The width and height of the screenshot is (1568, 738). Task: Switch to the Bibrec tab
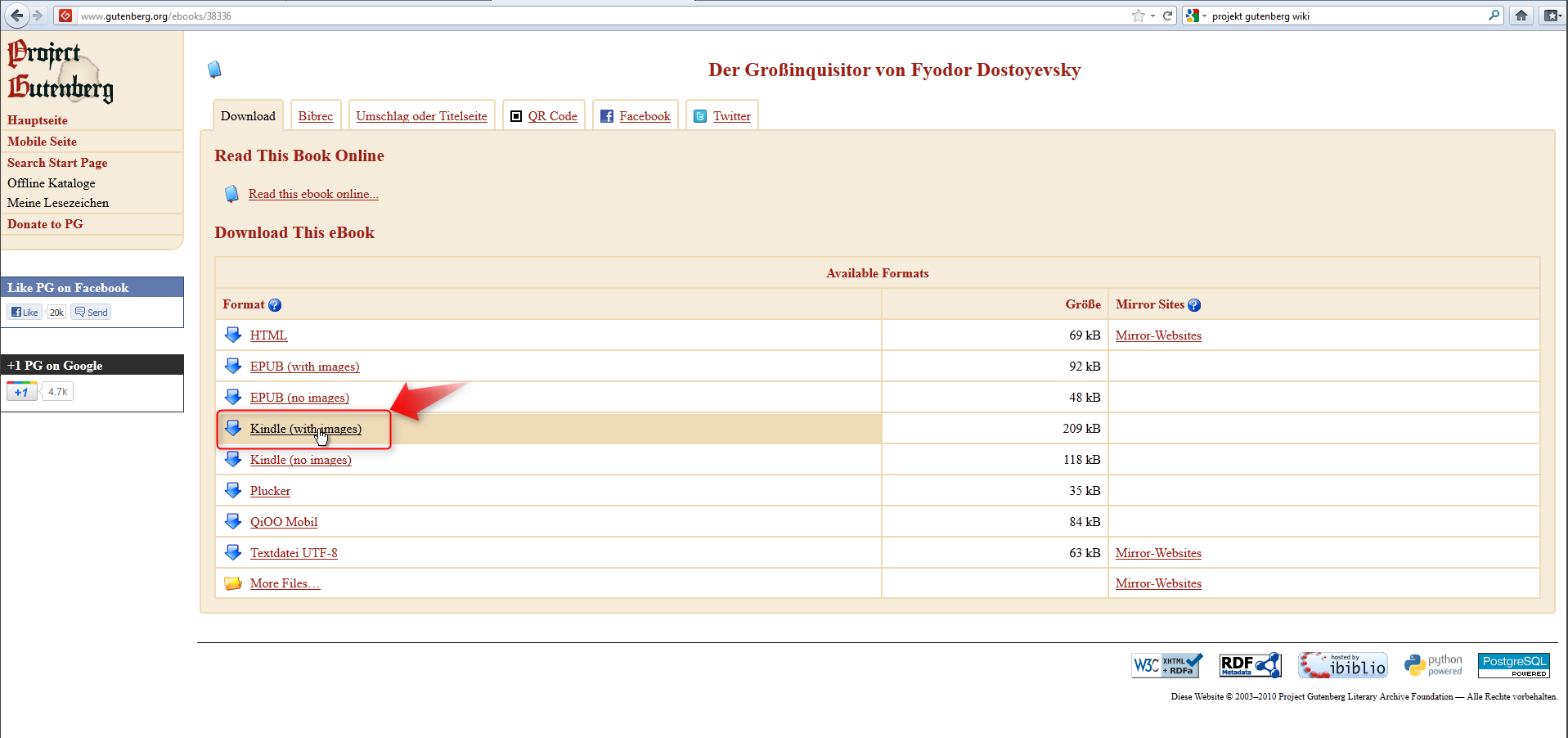click(316, 116)
